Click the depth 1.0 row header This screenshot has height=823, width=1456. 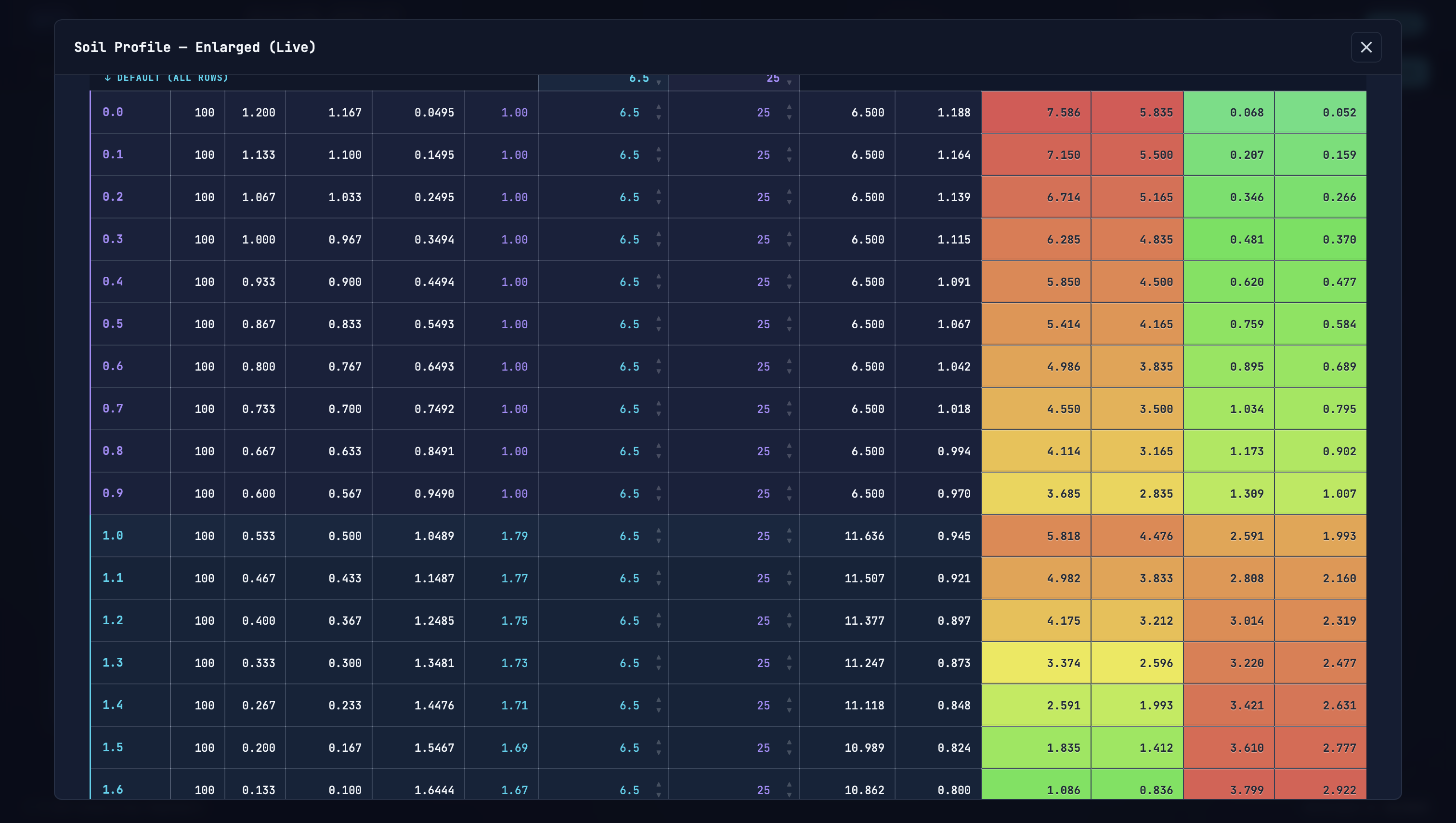click(x=130, y=535)
